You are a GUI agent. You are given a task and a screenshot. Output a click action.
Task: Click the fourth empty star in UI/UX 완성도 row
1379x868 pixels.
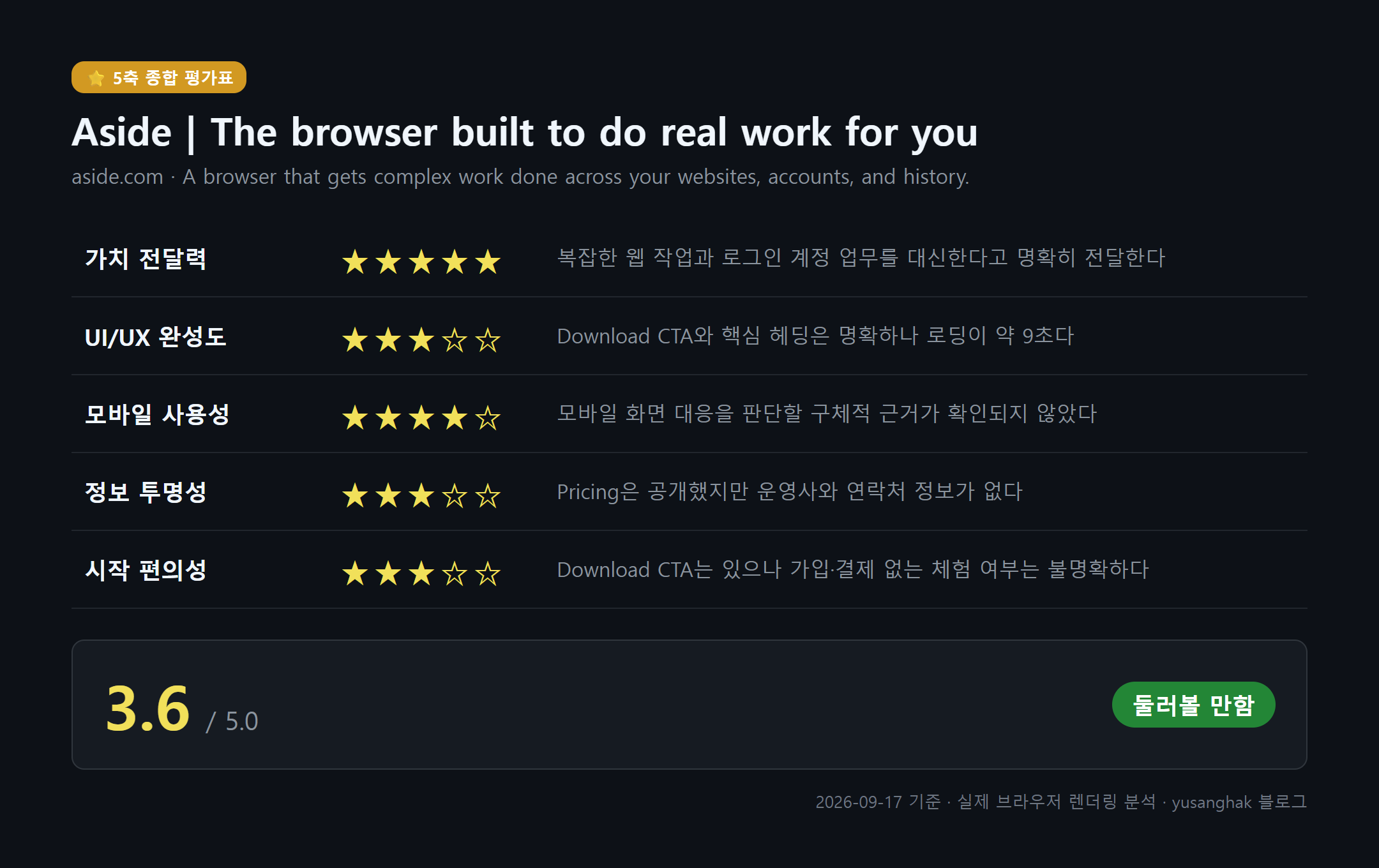point(455,340)
